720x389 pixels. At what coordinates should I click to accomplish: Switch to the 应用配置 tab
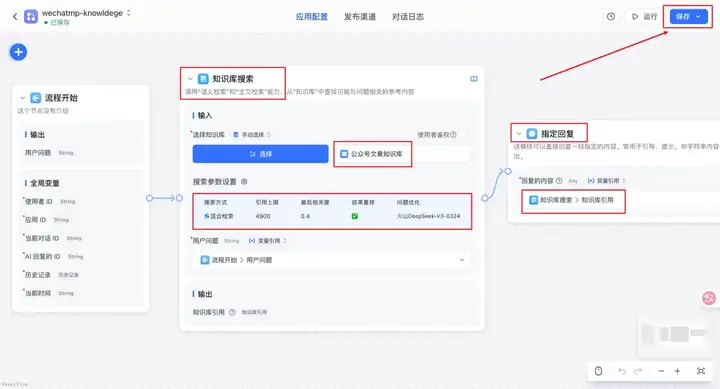(x=312, y=17)
